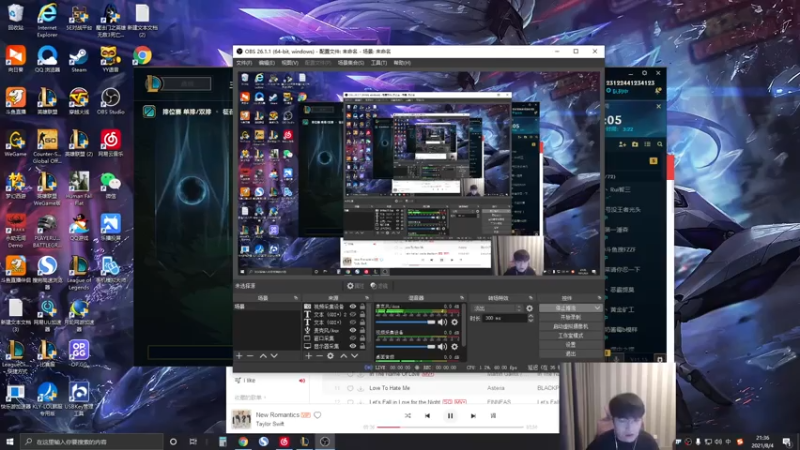Open the Scene Collection menu in OBS

coord(351,63)
